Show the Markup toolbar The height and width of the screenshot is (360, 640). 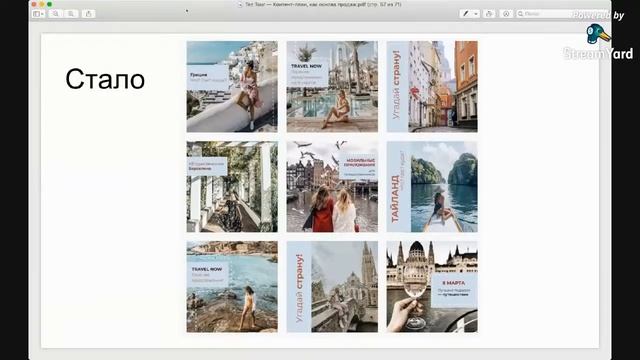coord(506,14)
